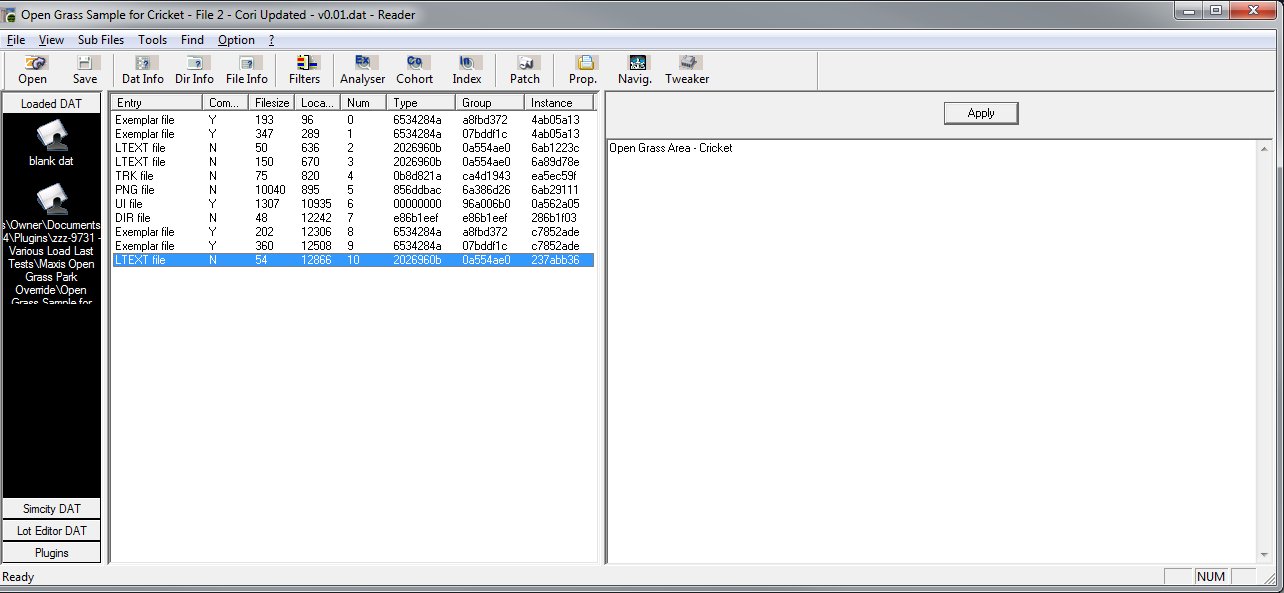Close the Reader window
Image resolution: width=1284 pixels, height=593 pixels.
coord(1253,11)
